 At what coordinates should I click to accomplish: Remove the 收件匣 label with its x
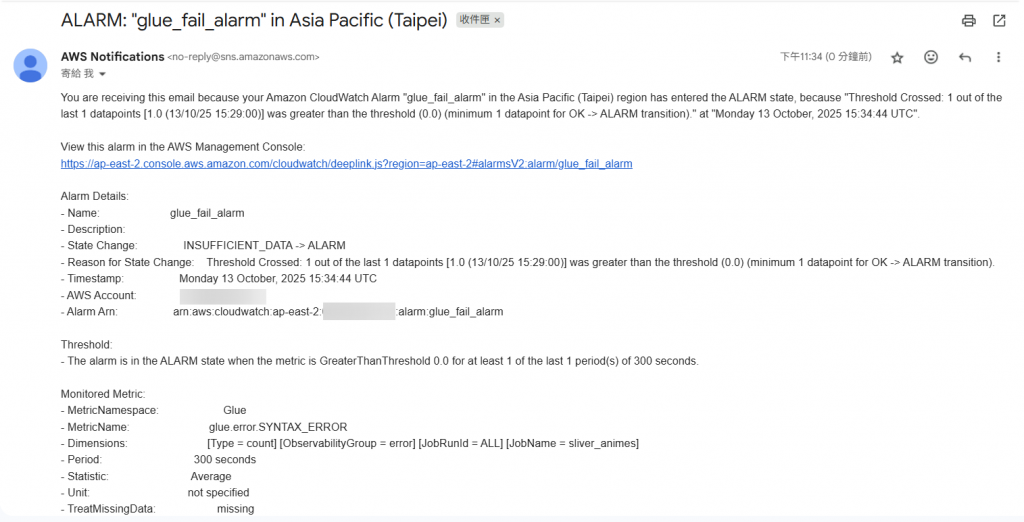497,20
